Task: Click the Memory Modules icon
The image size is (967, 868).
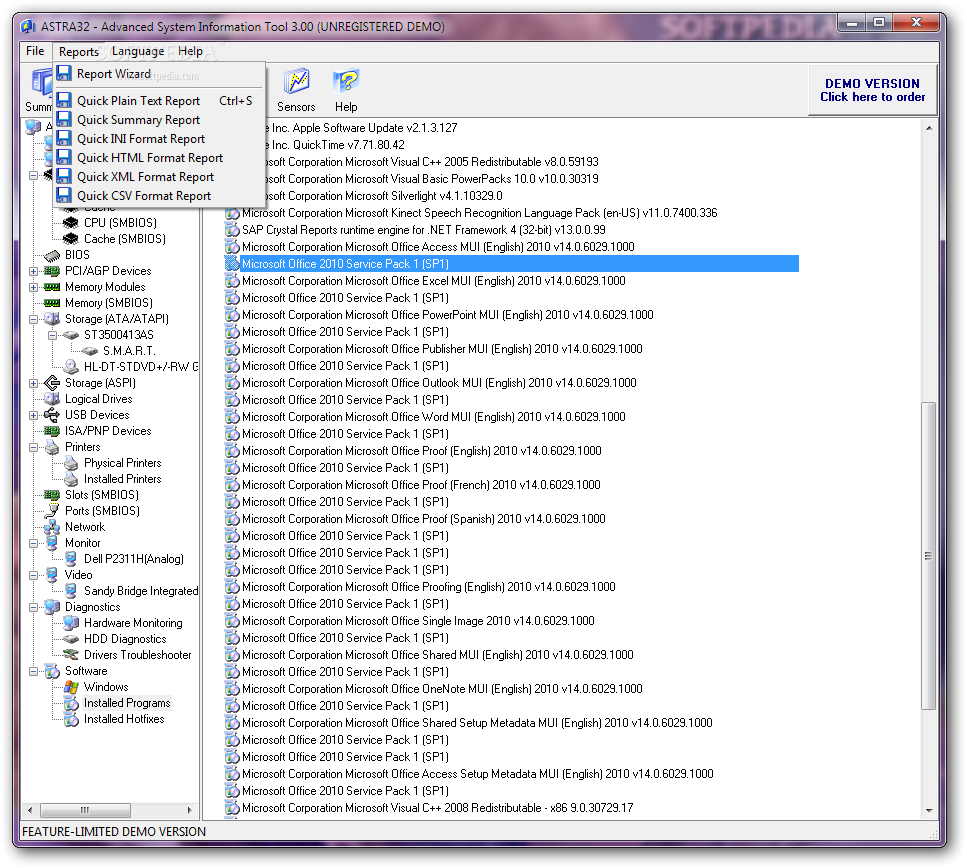Action: (52, 287)
